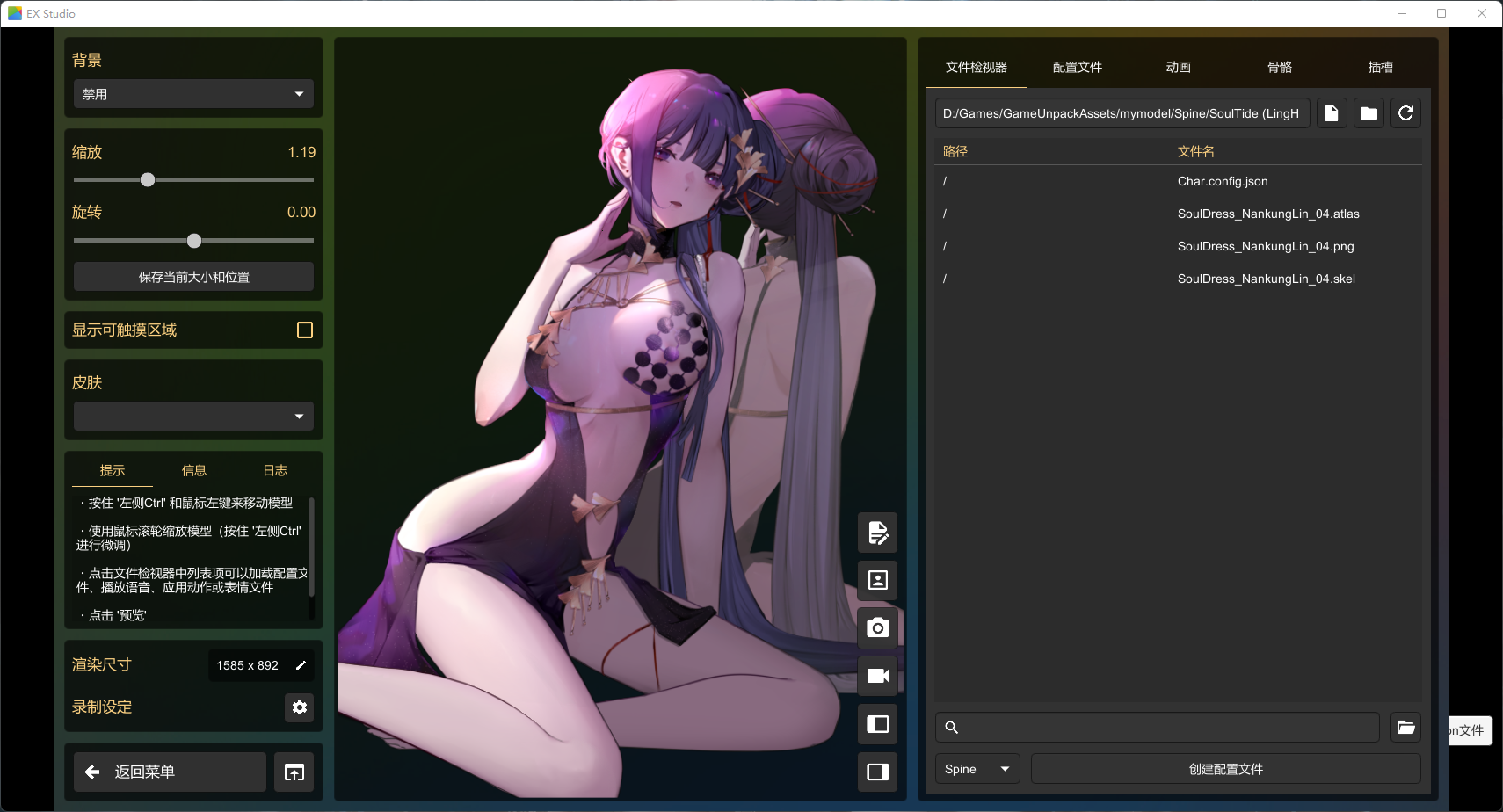Click the file search input field
1503x812 pixels.
[x=1158, y=728]
